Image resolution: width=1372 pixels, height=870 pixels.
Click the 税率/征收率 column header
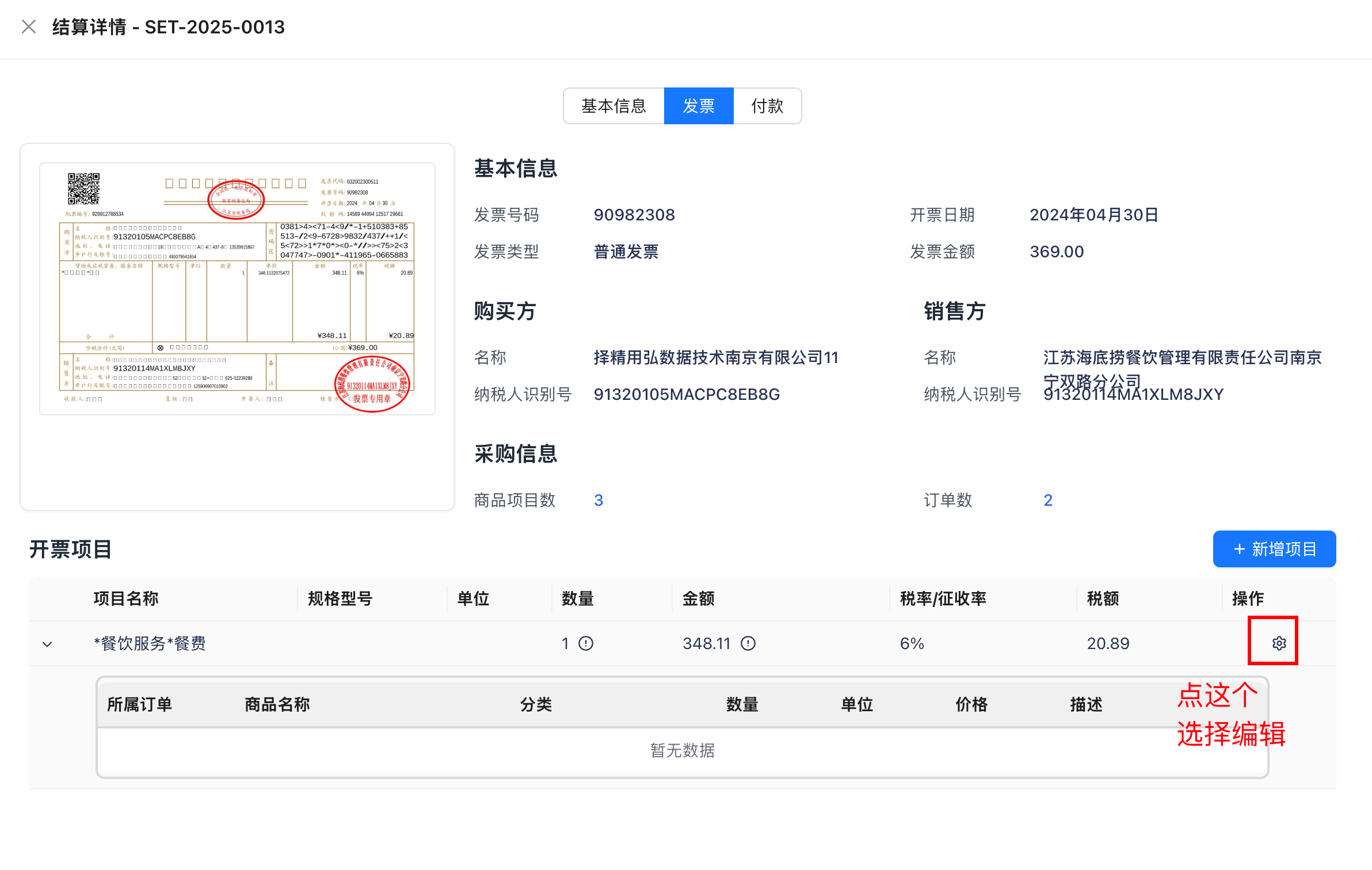click(x=943, y=598)
